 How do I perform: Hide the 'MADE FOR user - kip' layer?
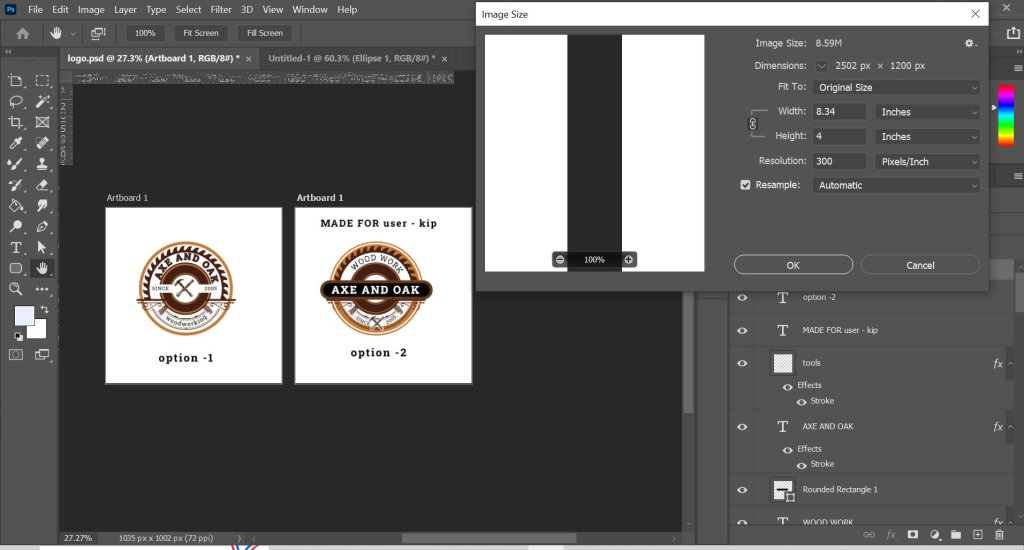[x=742, y=330]
